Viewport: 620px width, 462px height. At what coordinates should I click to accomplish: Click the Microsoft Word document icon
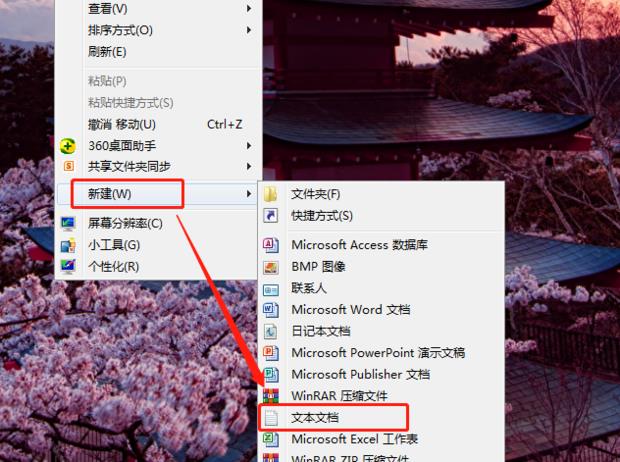coord(270,310)
